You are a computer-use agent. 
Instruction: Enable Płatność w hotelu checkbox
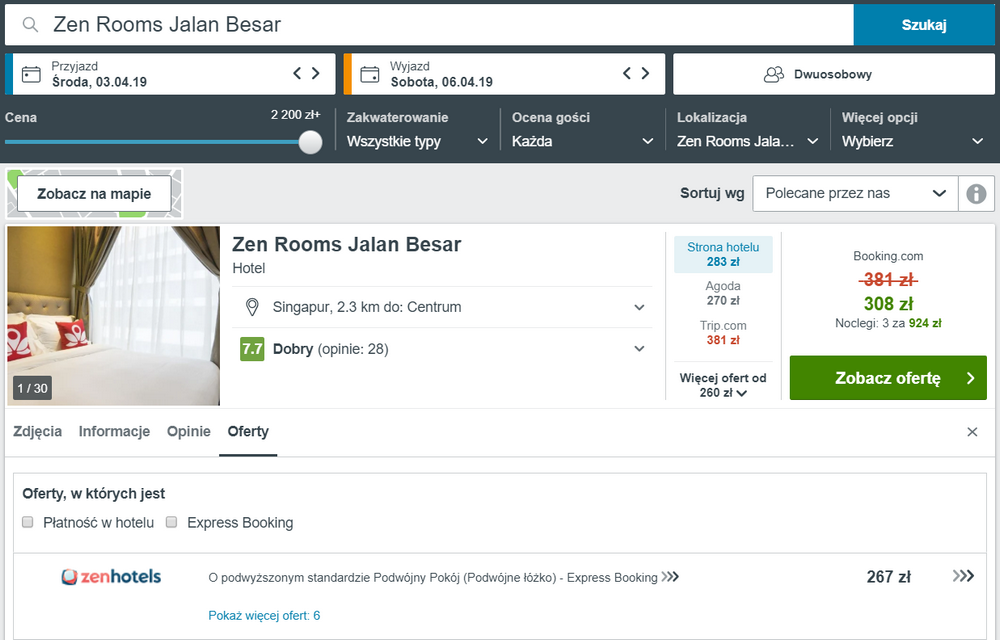click(x=28, y=522)
